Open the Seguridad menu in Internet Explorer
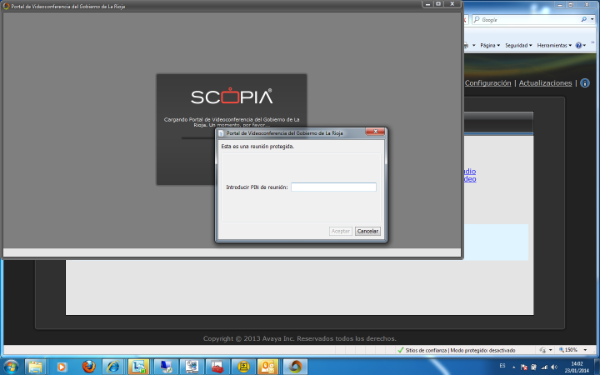 coord(518,45)
